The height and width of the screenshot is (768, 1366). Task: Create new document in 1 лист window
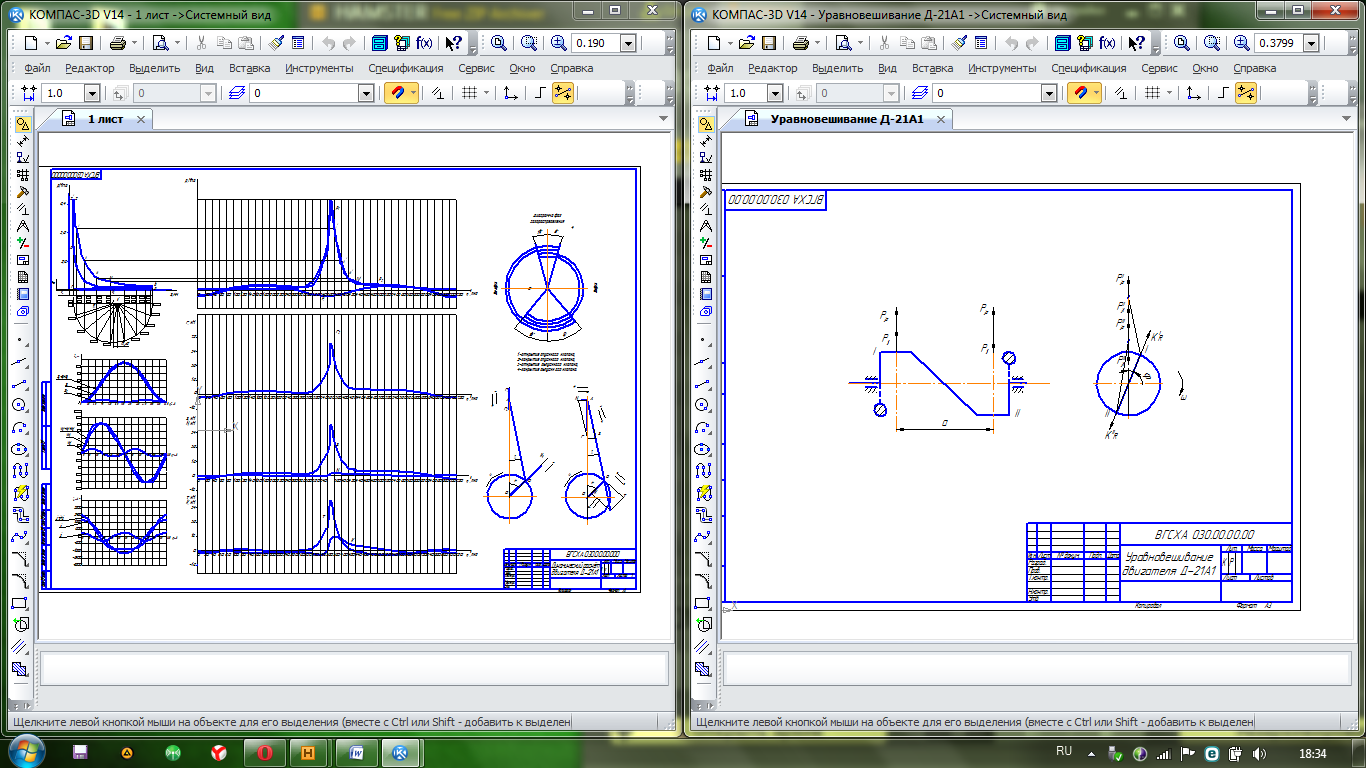30,43
